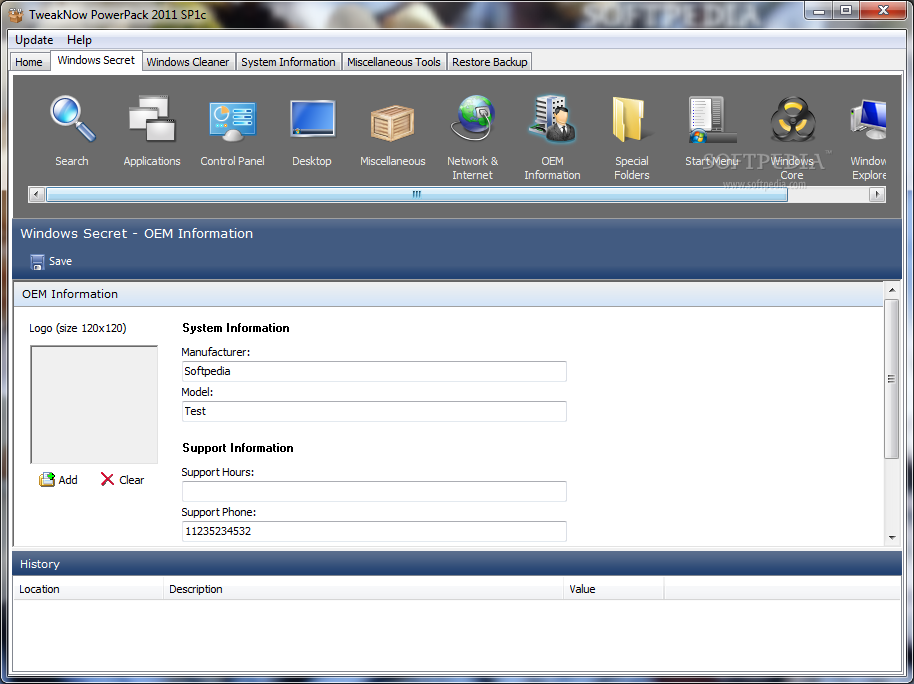Click the Location column header
The height and width of the screenshot is (684, 914).
(88, 589)
